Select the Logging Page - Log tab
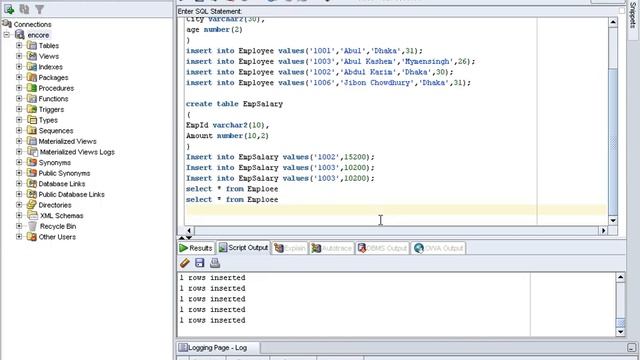Image resolution: width=640 pixels, height=360 pixels. coord(218,348)
